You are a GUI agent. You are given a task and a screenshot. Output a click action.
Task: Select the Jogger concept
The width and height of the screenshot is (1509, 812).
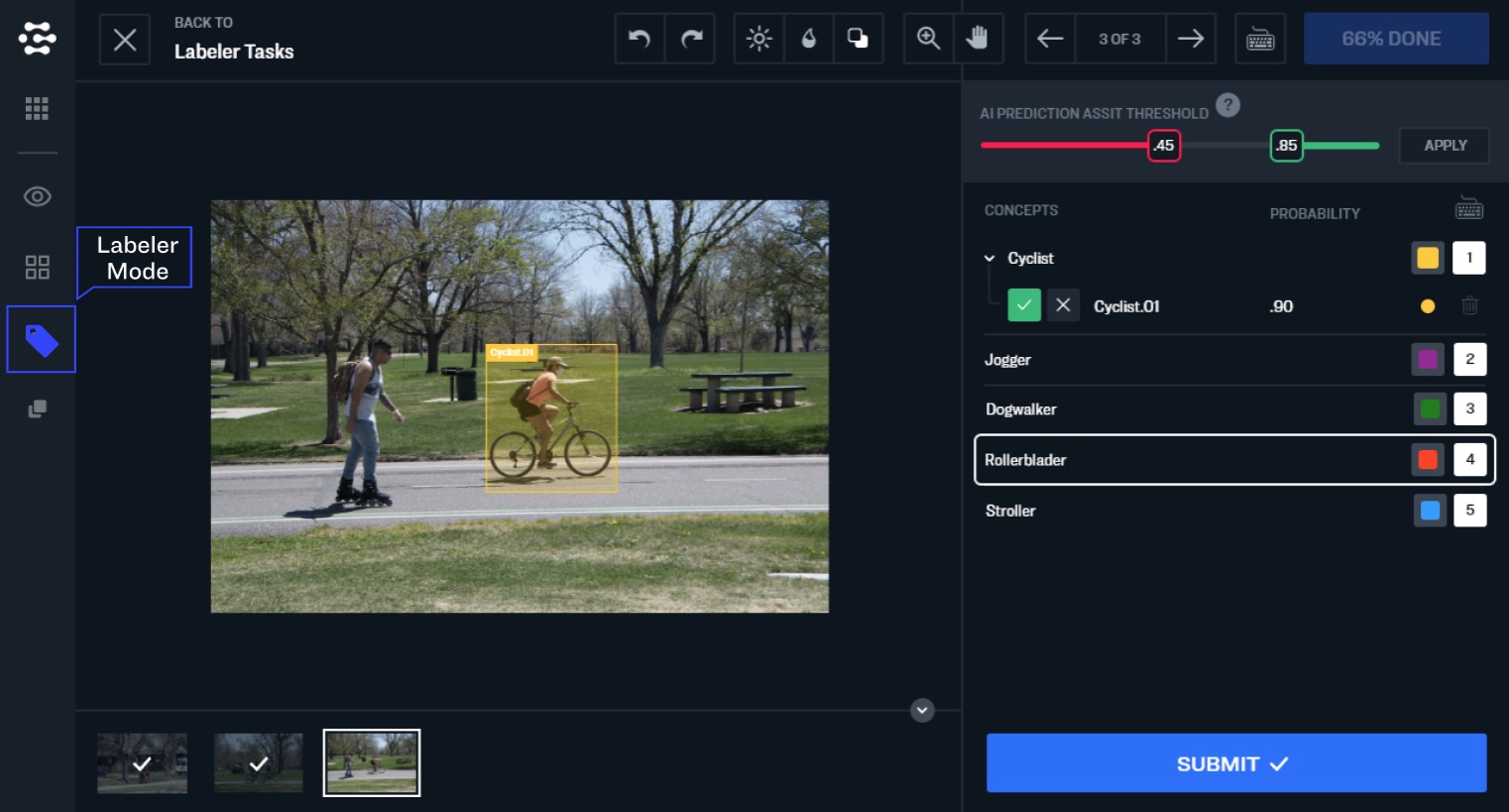(x=1007, y=360)
